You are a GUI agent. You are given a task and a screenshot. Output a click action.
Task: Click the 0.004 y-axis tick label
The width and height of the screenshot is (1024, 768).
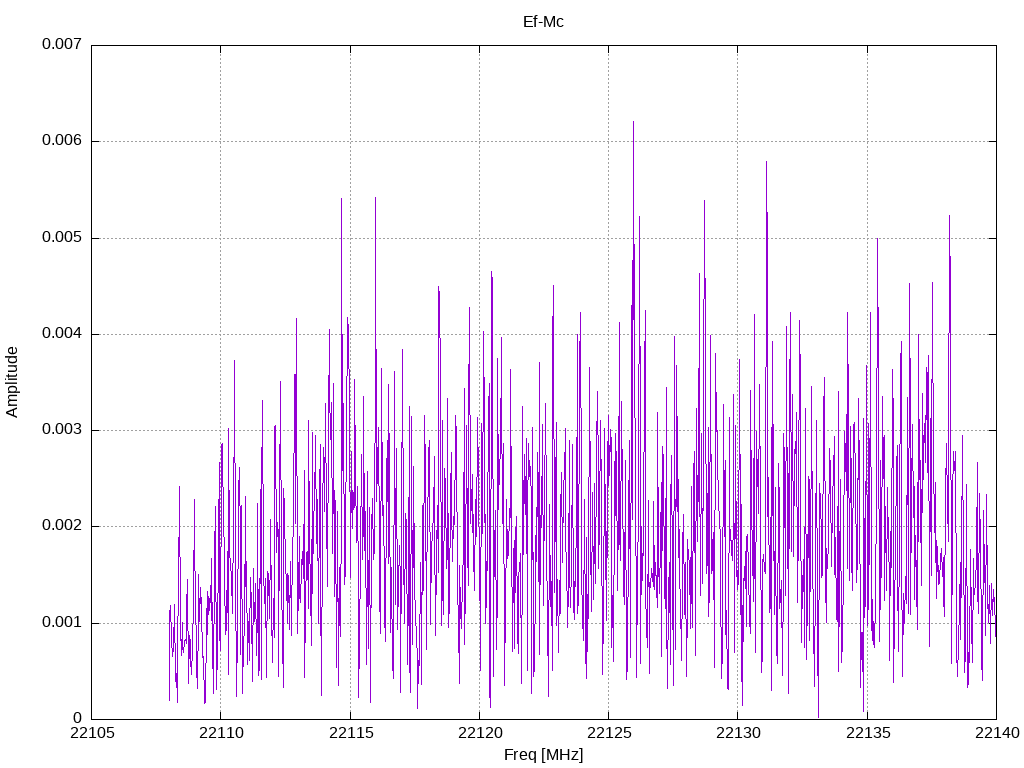(62, 333)
